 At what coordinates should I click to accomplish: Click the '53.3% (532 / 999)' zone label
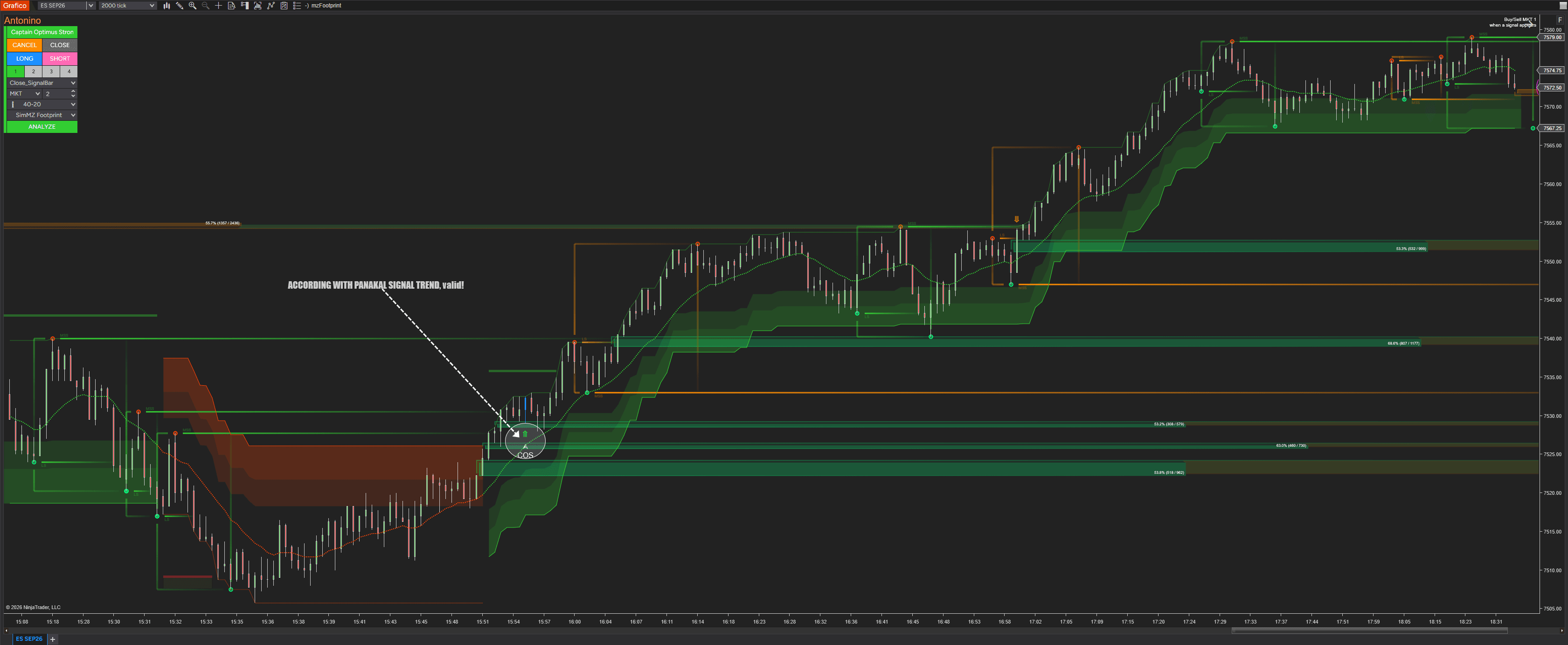pyautogui.click(x=1411, y=248)
